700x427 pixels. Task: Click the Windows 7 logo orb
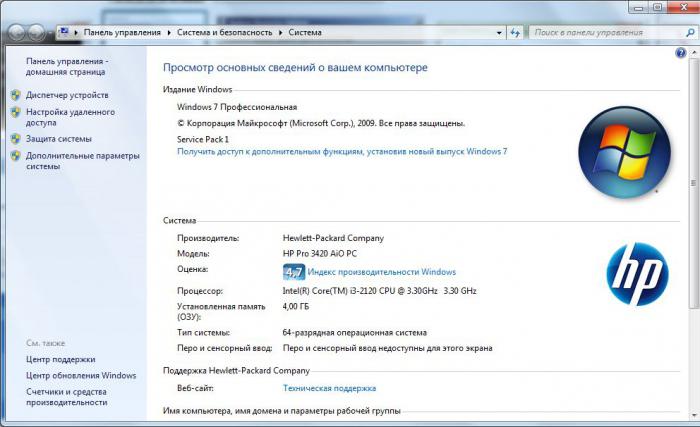tap(624, 152)
